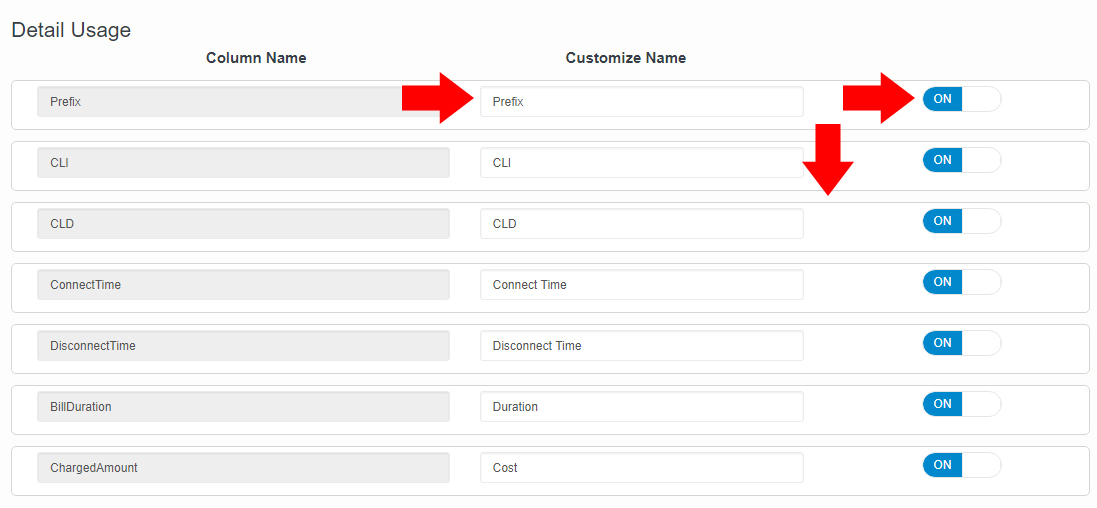This screenshot has width=1097, height=508.
Task: Toggle the ConnectTime ON switch
Action: pyautogui.click(x=961, y=282)
